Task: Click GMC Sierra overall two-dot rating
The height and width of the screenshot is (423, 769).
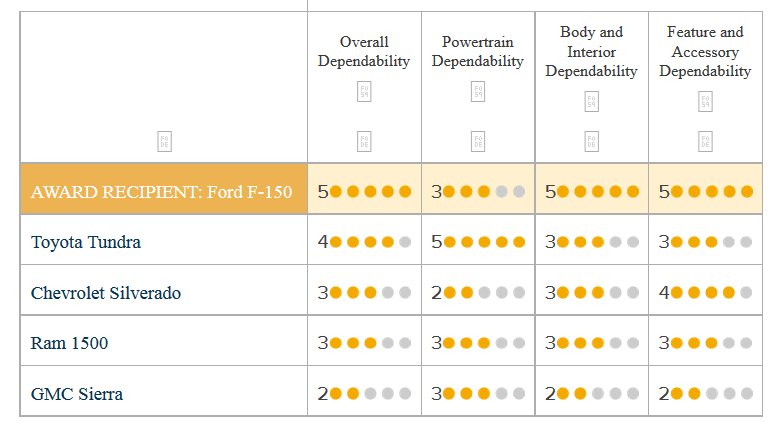Action: 364,394
